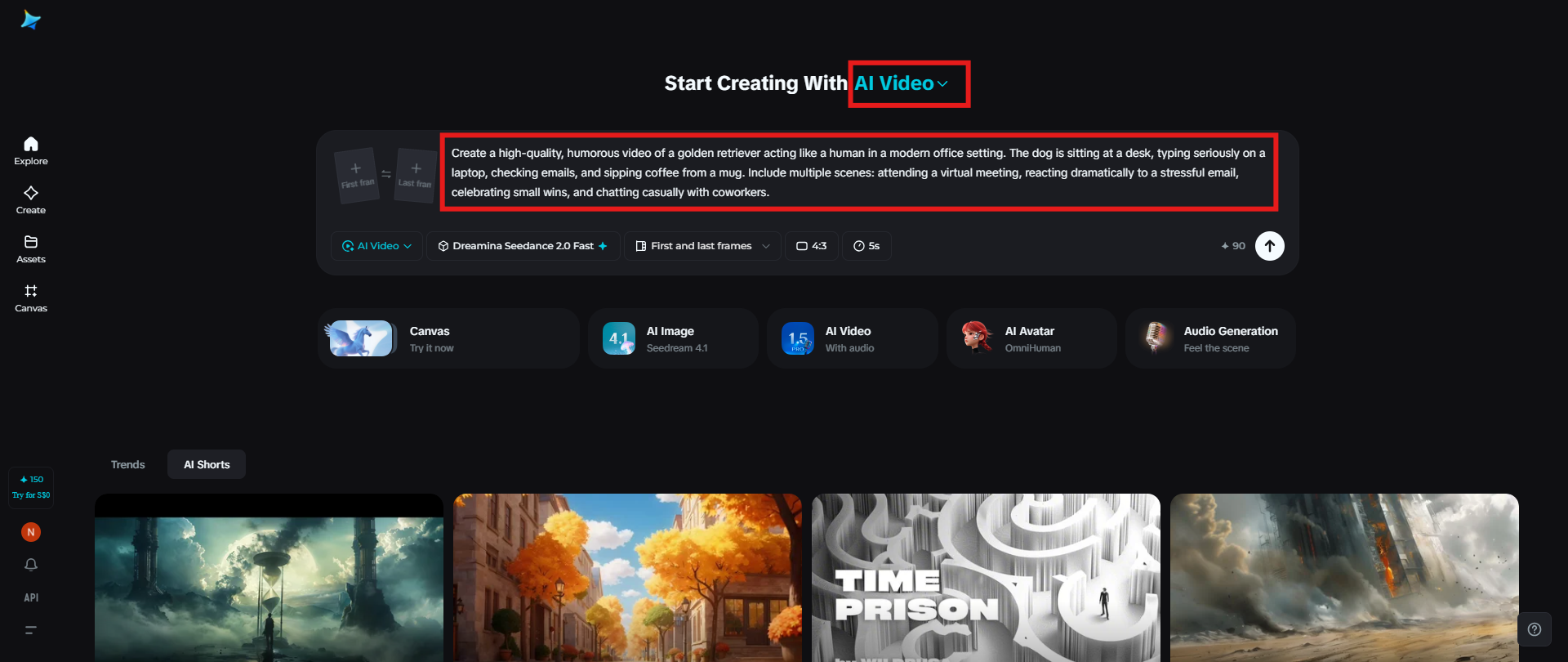The width and height of the screenshot is (1568, 662).
Task: Change the 5s duration setting
Action: 866,246
